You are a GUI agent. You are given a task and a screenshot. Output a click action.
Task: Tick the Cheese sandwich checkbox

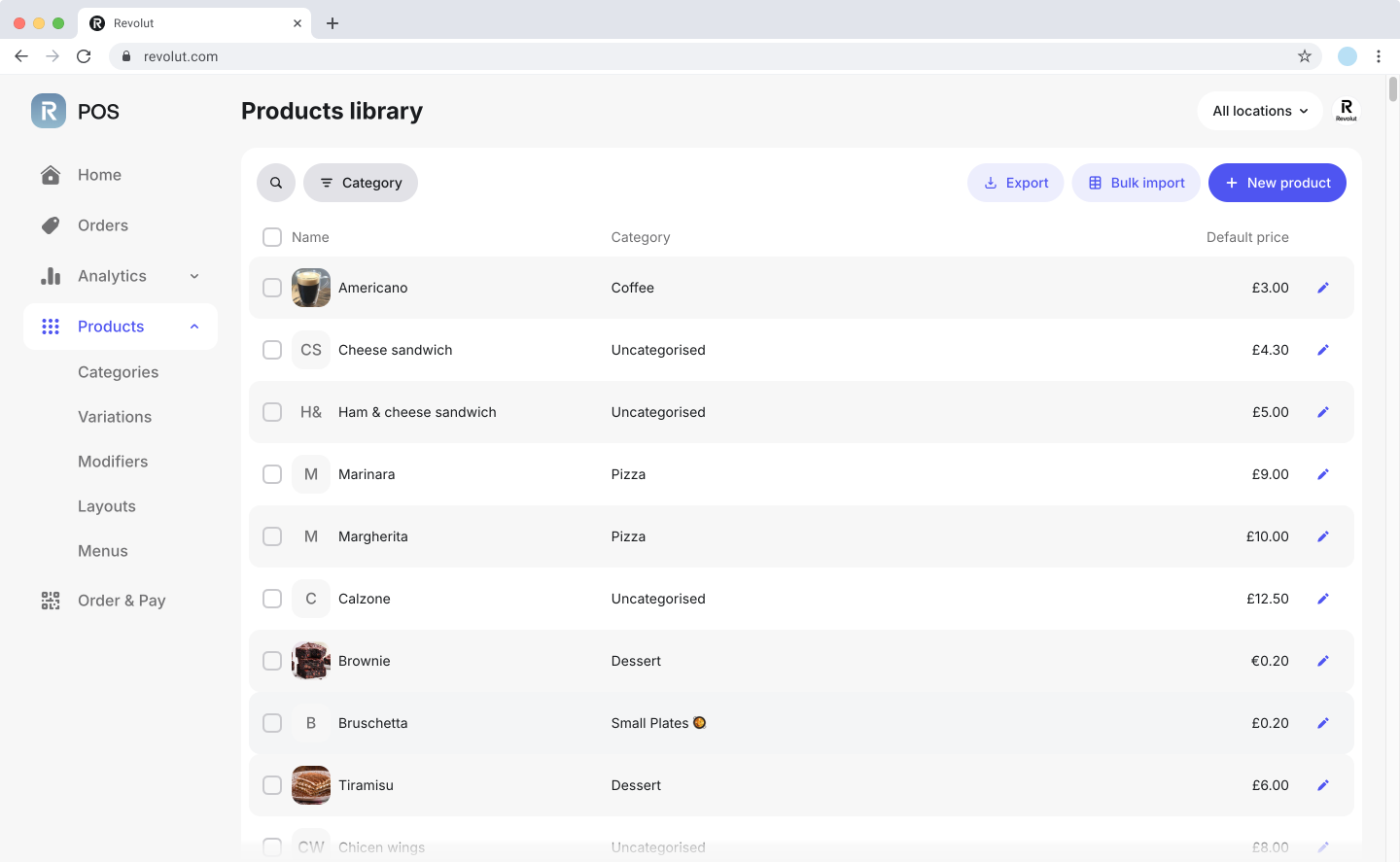point(272,350)
